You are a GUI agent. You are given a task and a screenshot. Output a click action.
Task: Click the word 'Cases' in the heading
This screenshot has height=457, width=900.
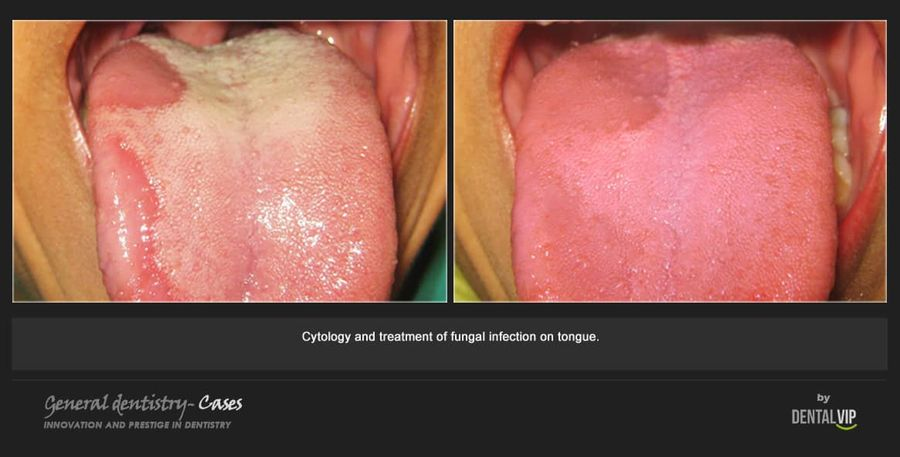220,404
